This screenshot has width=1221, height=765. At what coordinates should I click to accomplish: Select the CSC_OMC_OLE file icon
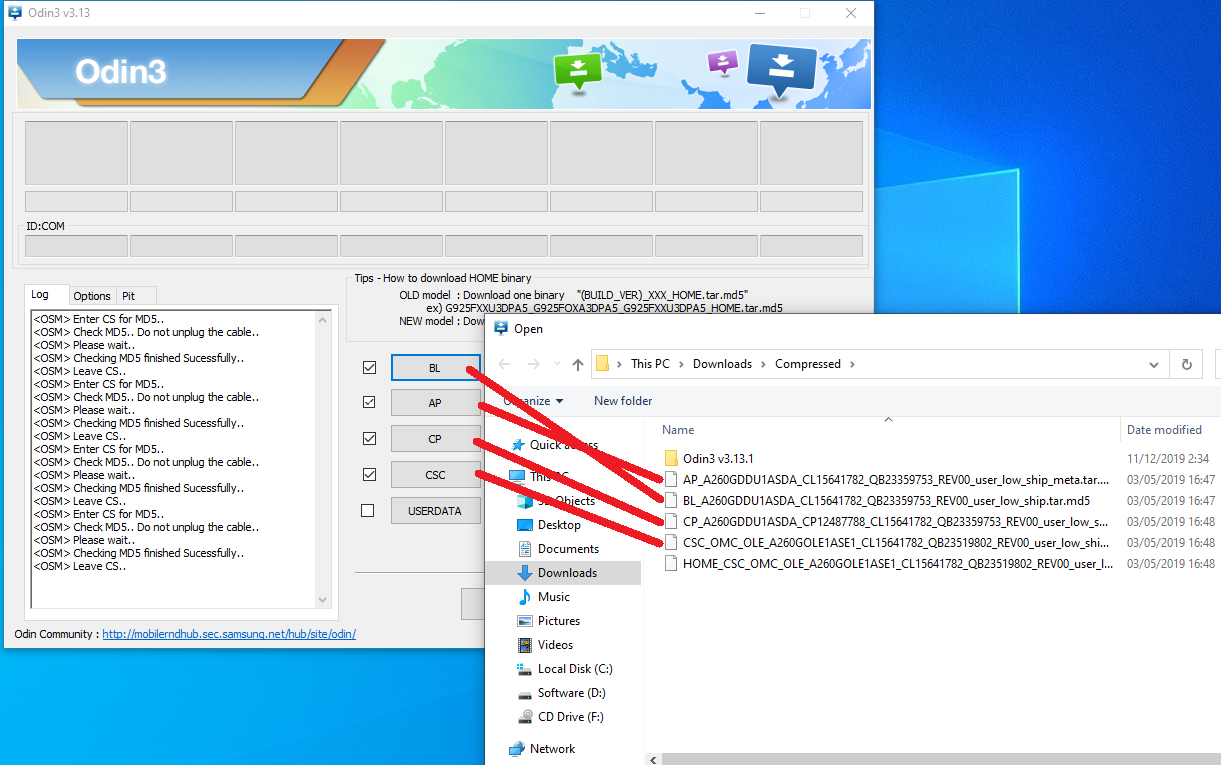[x=671, y=542]
